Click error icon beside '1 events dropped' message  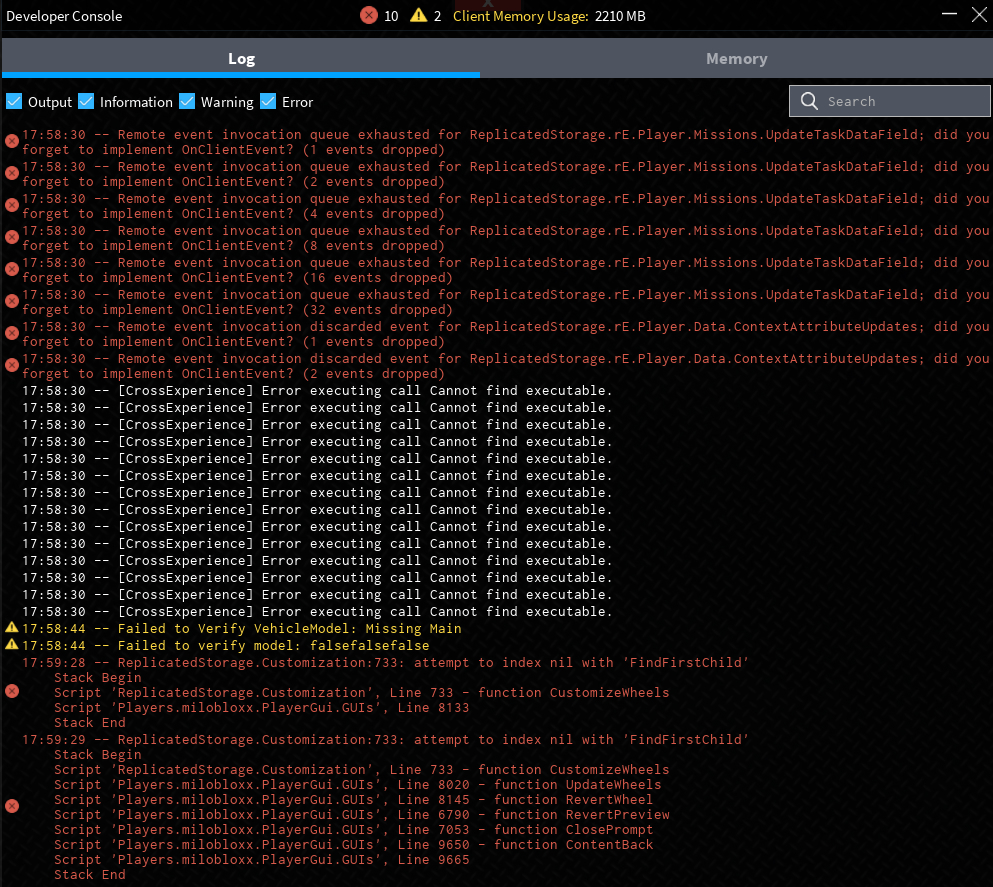[x=12, y=141]
